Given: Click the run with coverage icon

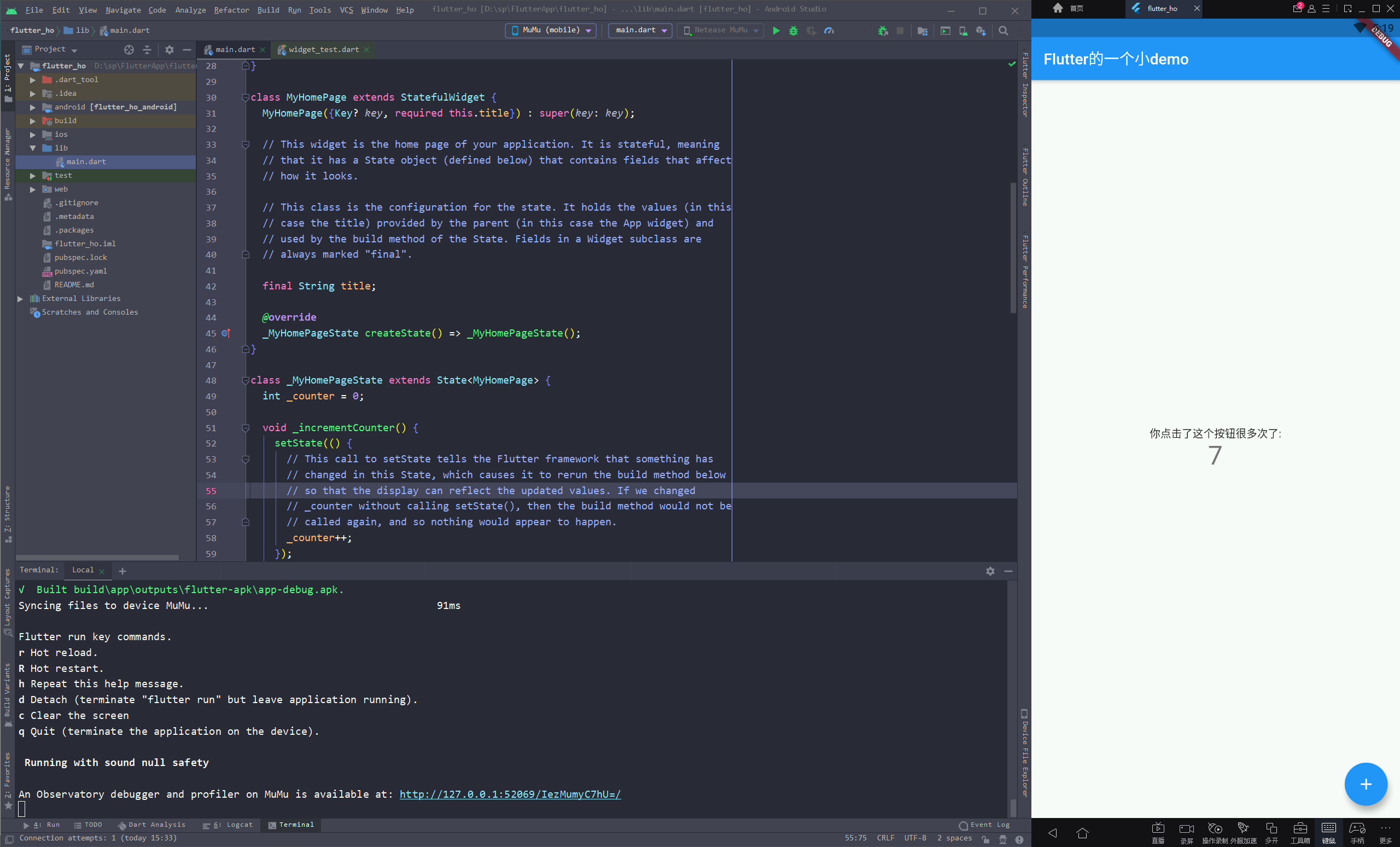Looking at the screenshot, I should (812, 31).
